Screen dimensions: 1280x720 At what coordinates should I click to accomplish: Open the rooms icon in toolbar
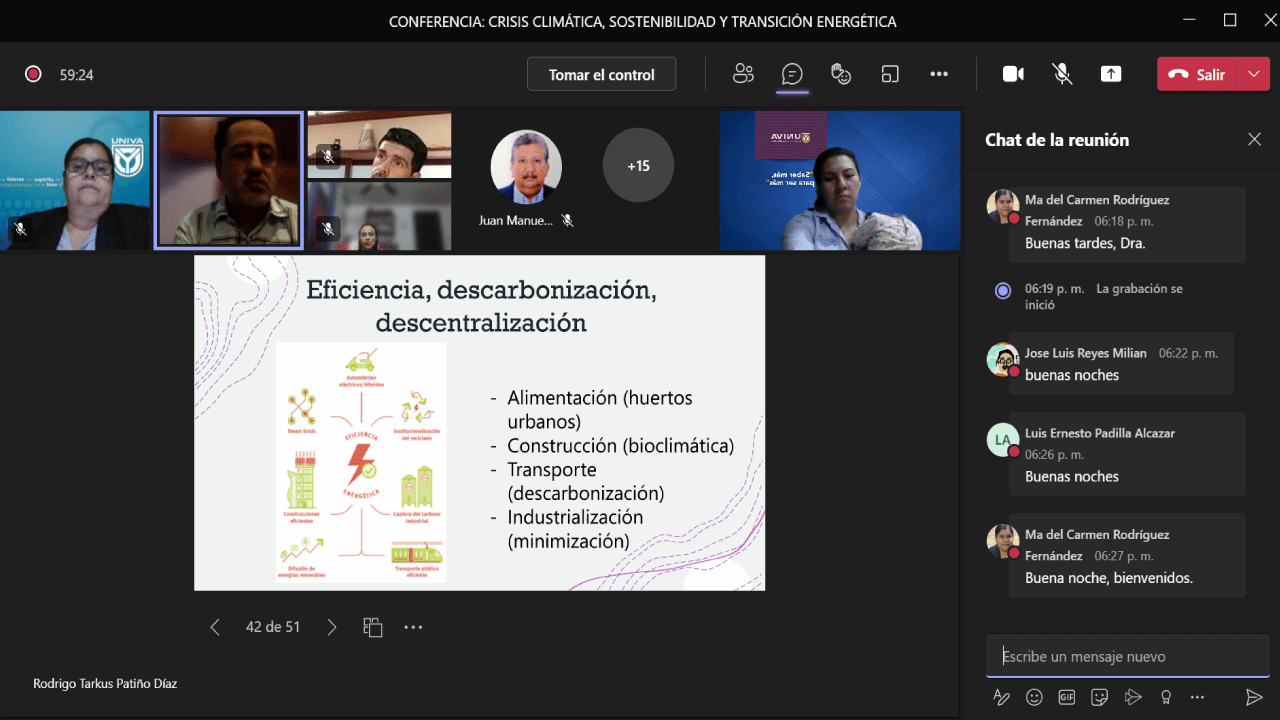[890, 74]
